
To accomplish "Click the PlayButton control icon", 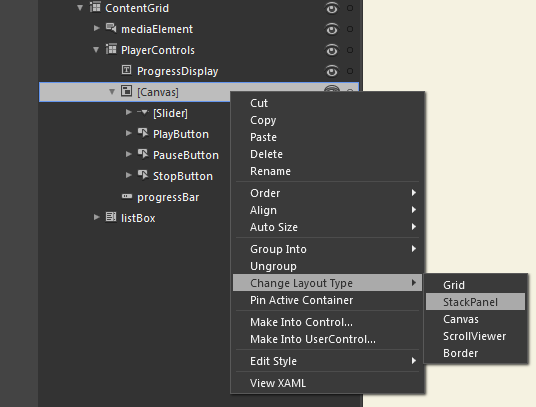I will (143, 133).
